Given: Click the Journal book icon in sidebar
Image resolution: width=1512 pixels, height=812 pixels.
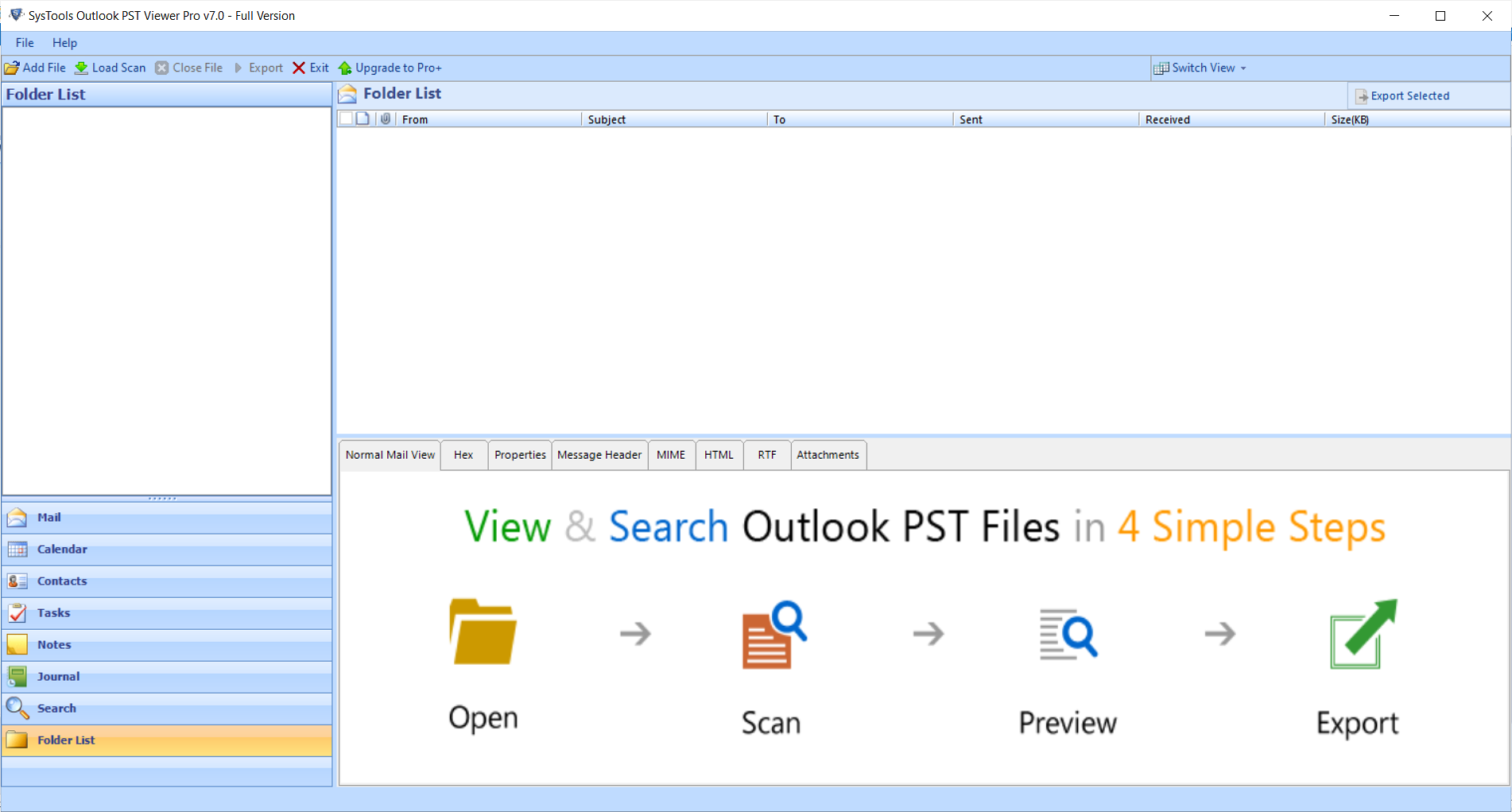Looking at the screenshot, I should [17, 677].
